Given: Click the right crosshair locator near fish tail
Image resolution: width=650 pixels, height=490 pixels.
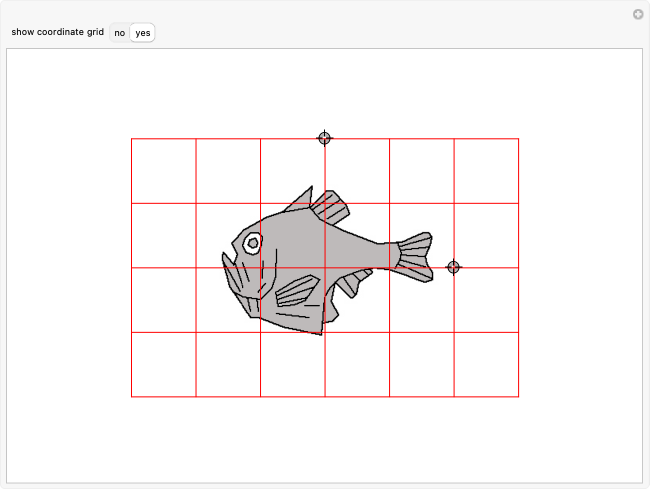Looking at the screenshot, I should (x=453, y=267).
